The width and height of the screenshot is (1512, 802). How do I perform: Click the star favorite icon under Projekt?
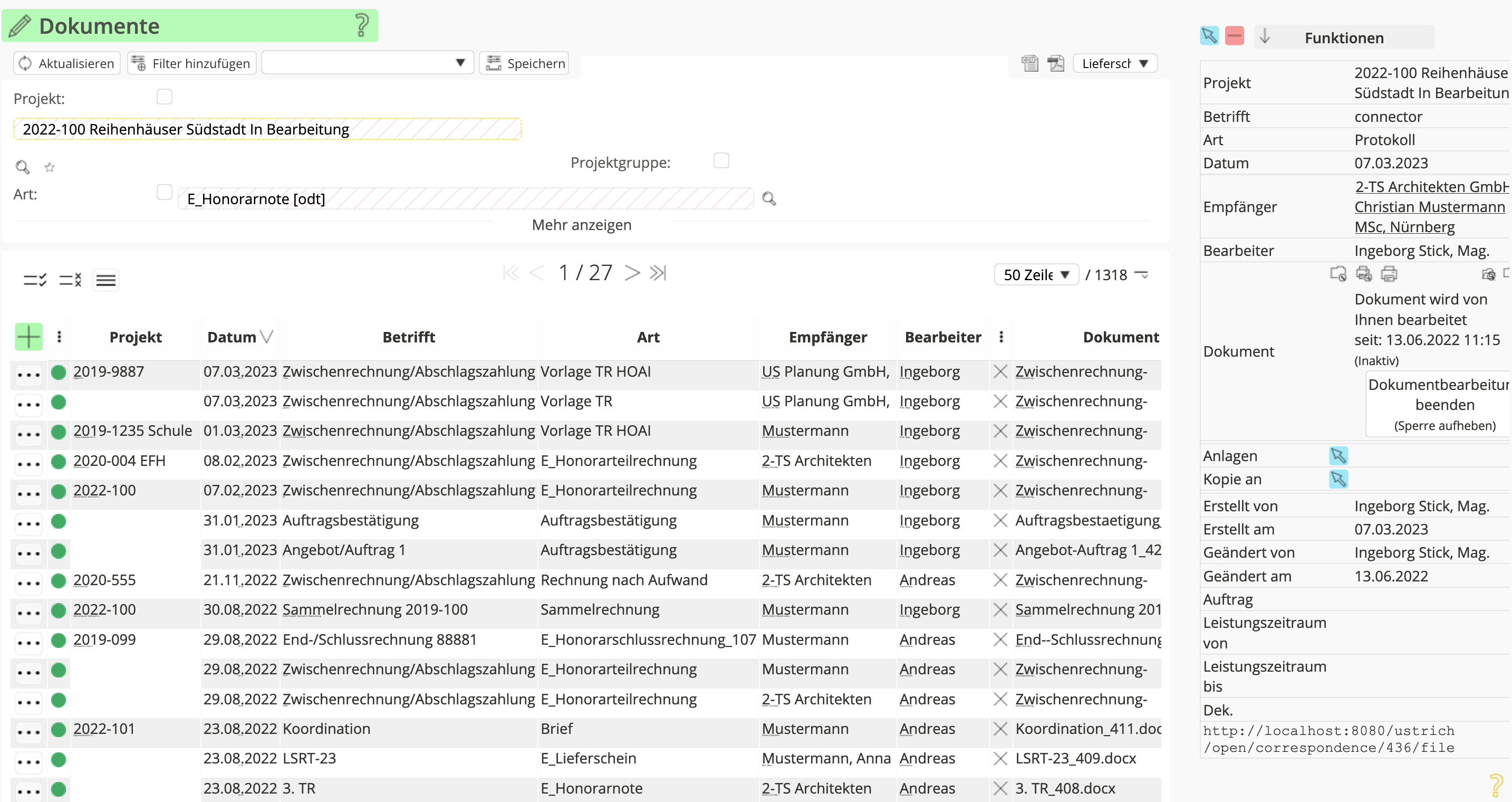49,168
